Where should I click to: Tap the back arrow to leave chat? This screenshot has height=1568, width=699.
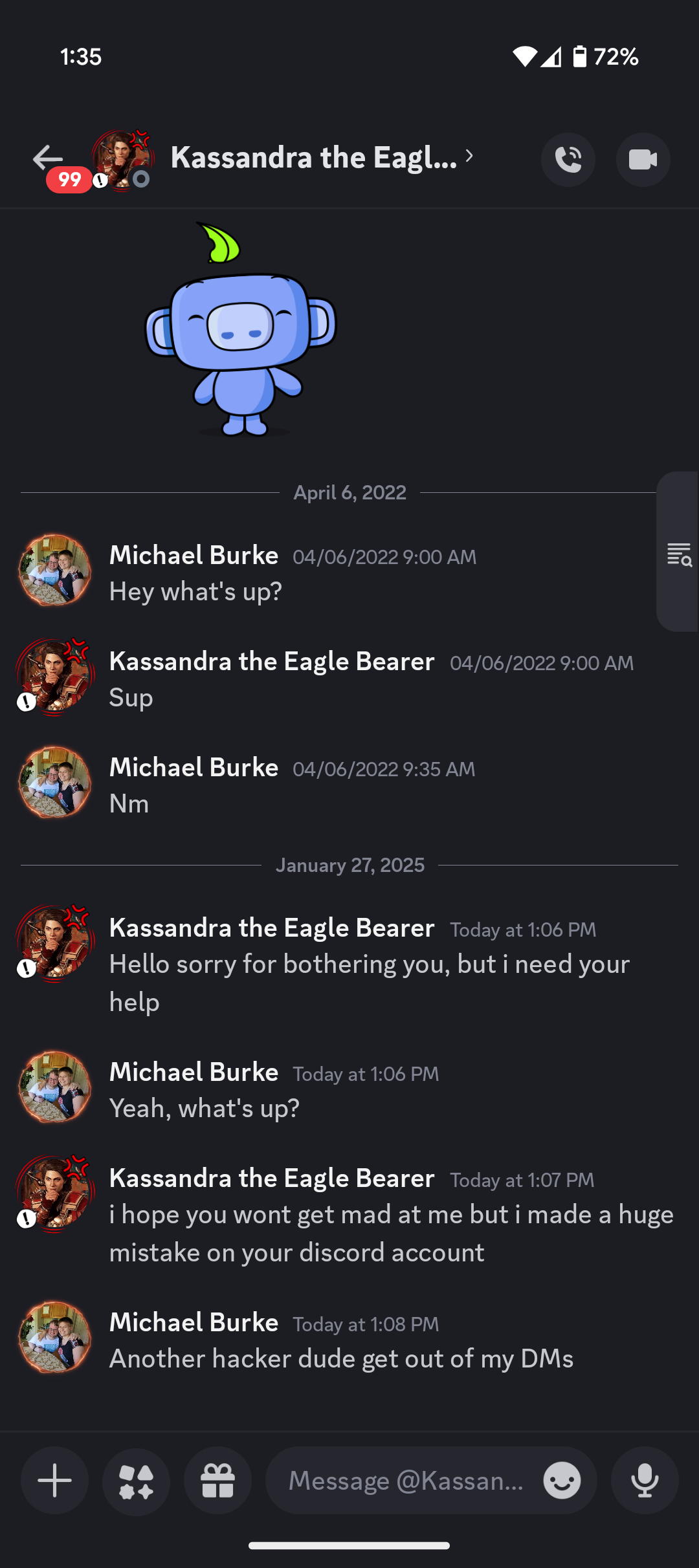48,158
